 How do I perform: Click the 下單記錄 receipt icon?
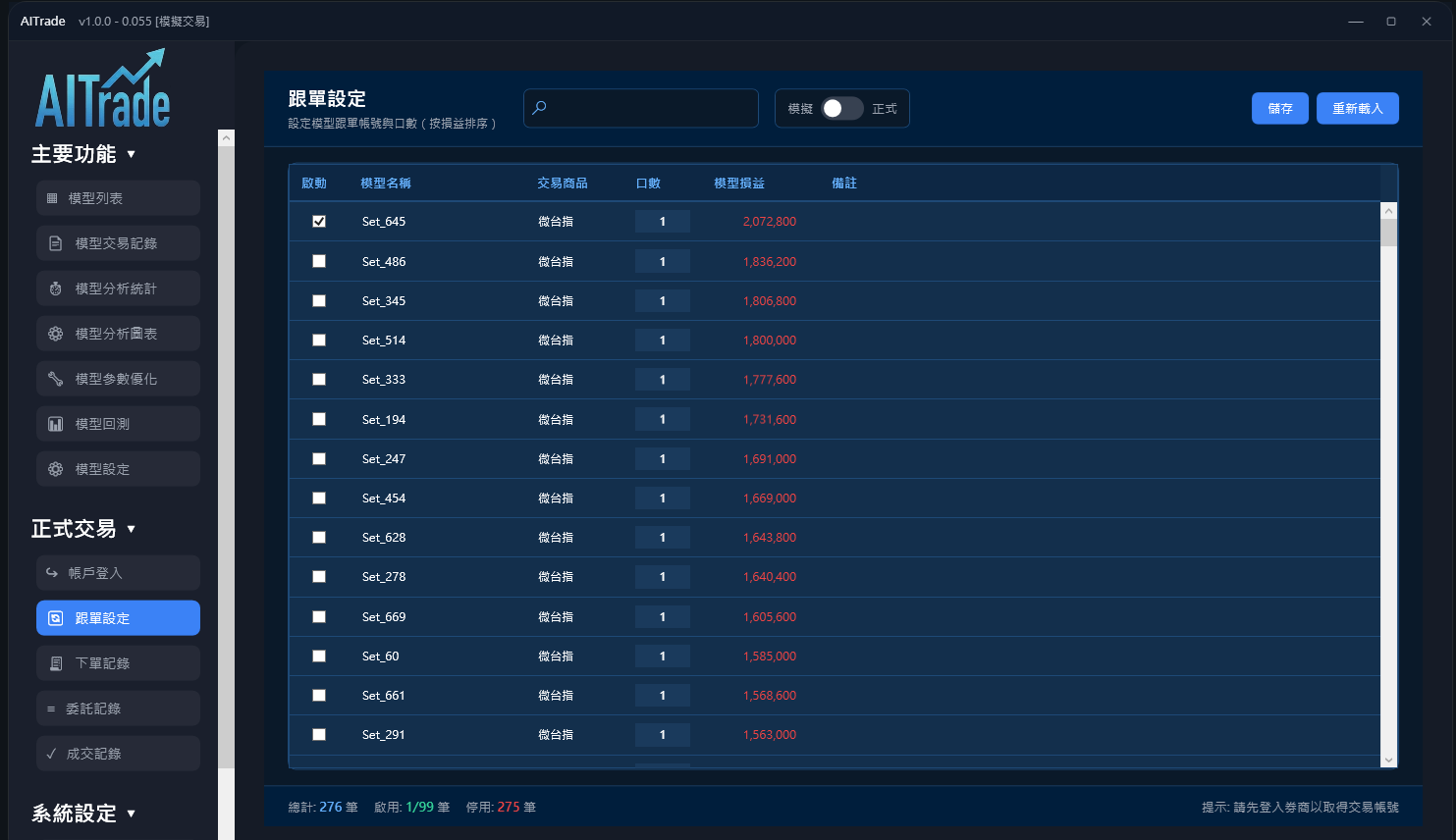pos(56,663)
